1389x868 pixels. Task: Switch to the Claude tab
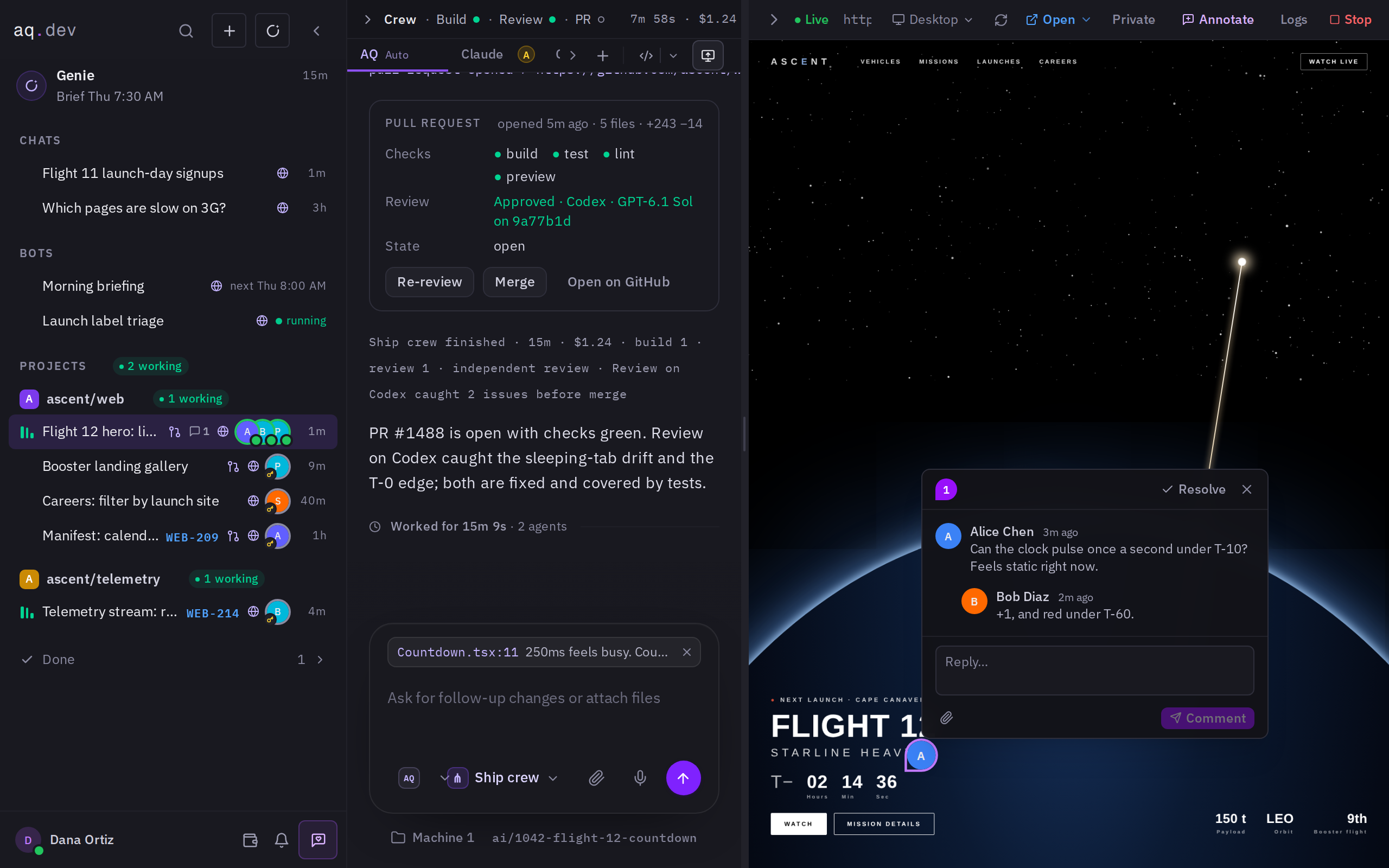click(x=498, y=55)
